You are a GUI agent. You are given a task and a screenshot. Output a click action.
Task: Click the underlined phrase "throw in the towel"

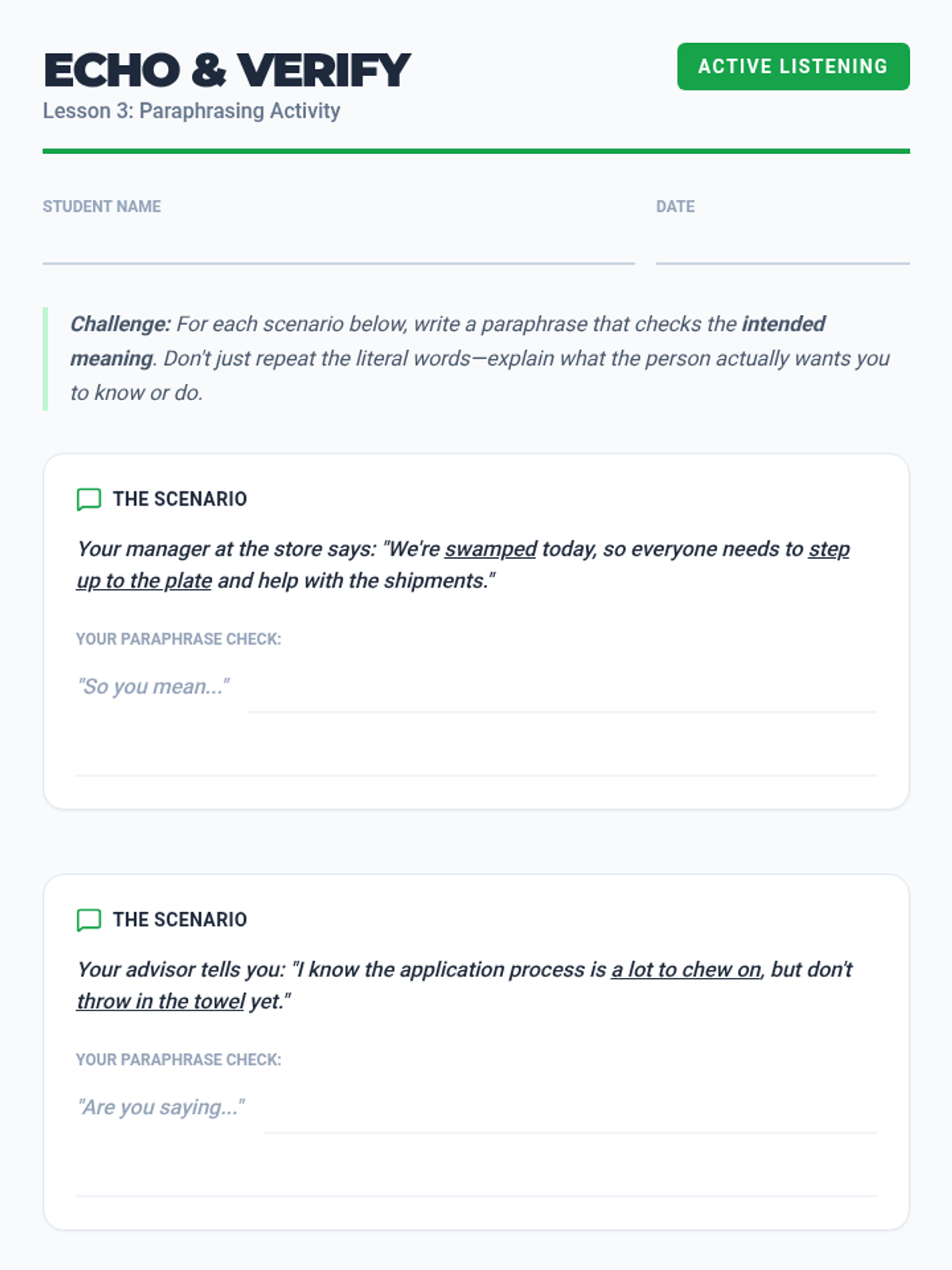point(160,1002)
